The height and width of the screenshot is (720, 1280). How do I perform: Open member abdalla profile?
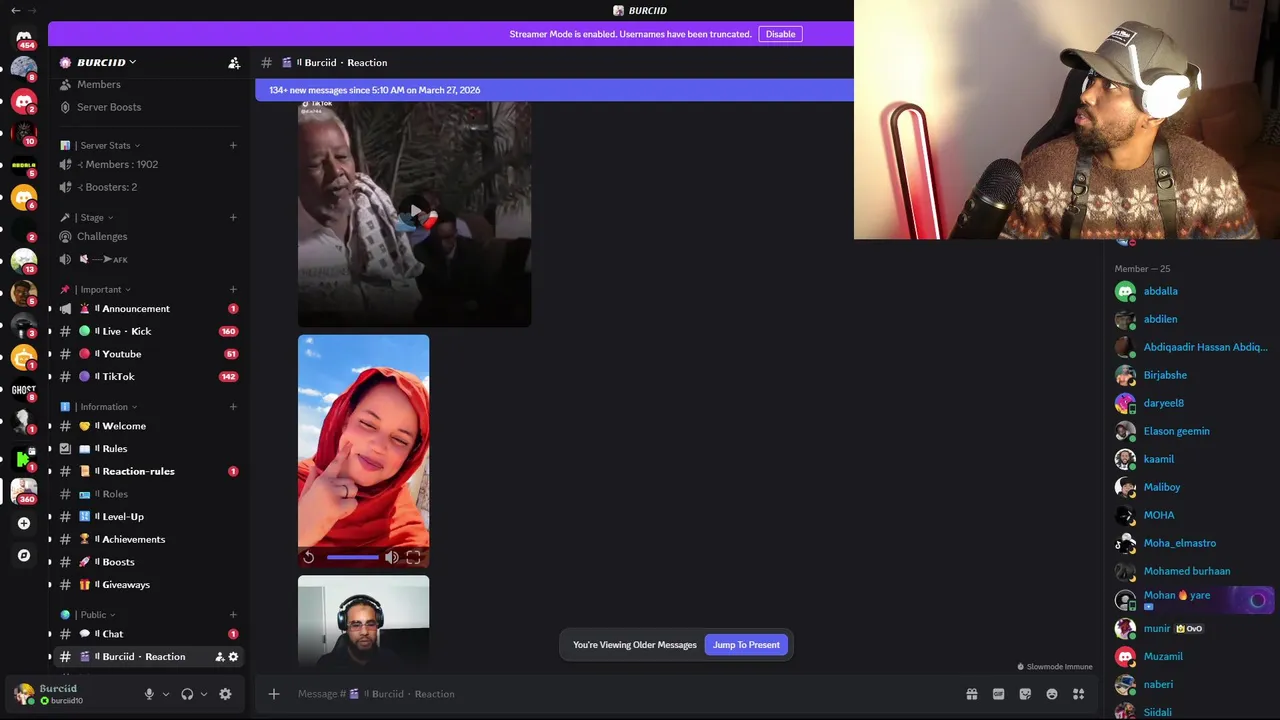tap(1192, 291)
